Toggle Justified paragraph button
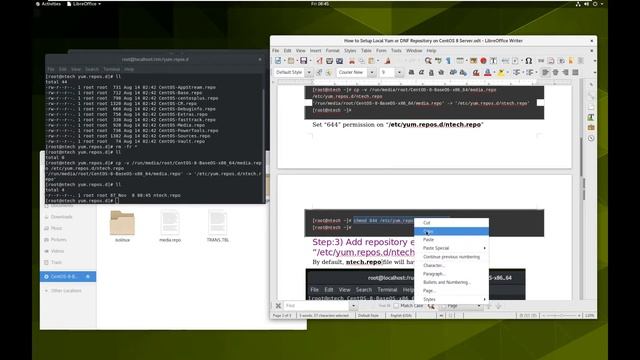 [x=576, y=73]
